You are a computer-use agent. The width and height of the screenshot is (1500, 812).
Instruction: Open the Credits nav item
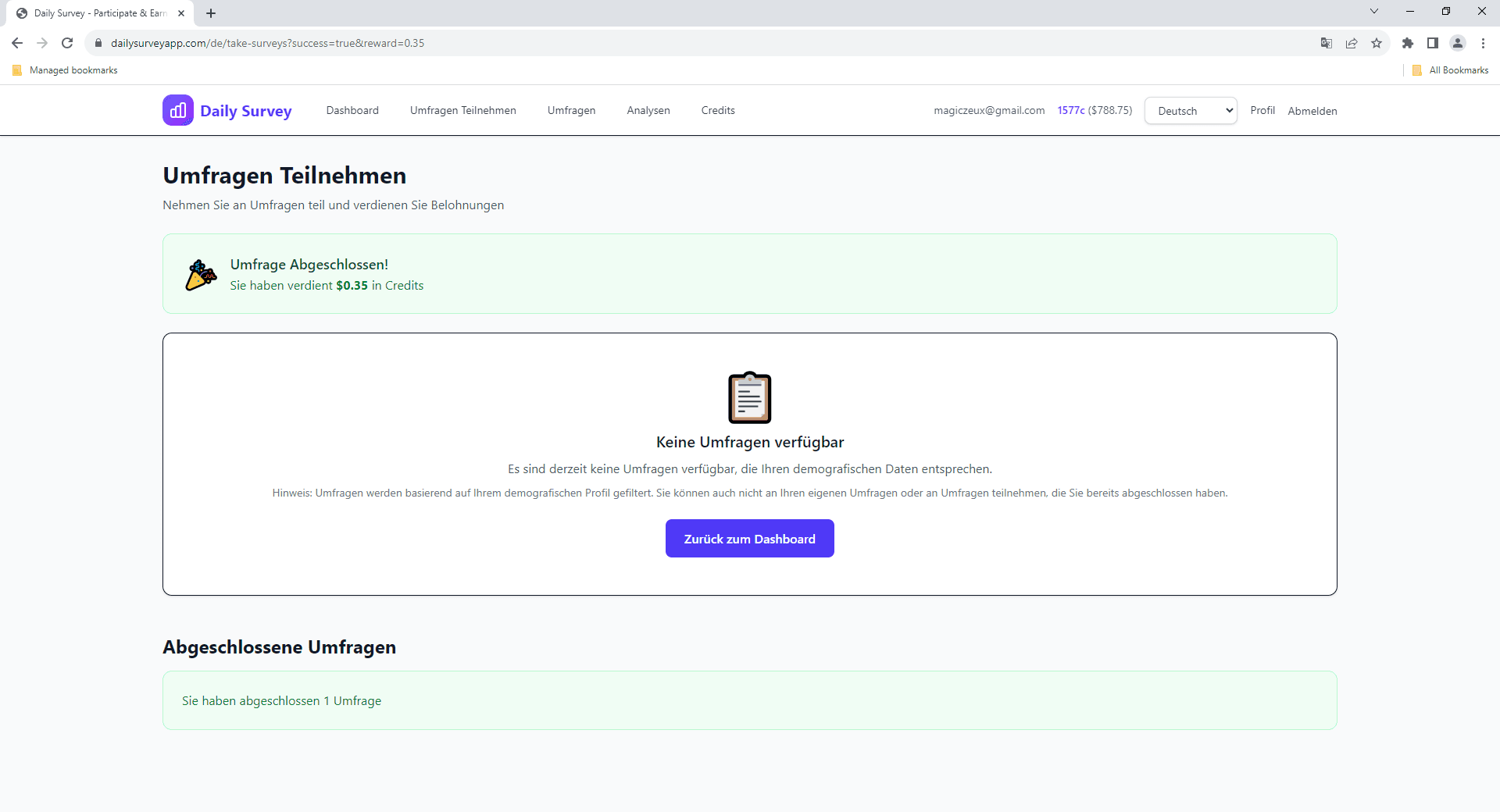pyautogui.click(x=717, y=110)
